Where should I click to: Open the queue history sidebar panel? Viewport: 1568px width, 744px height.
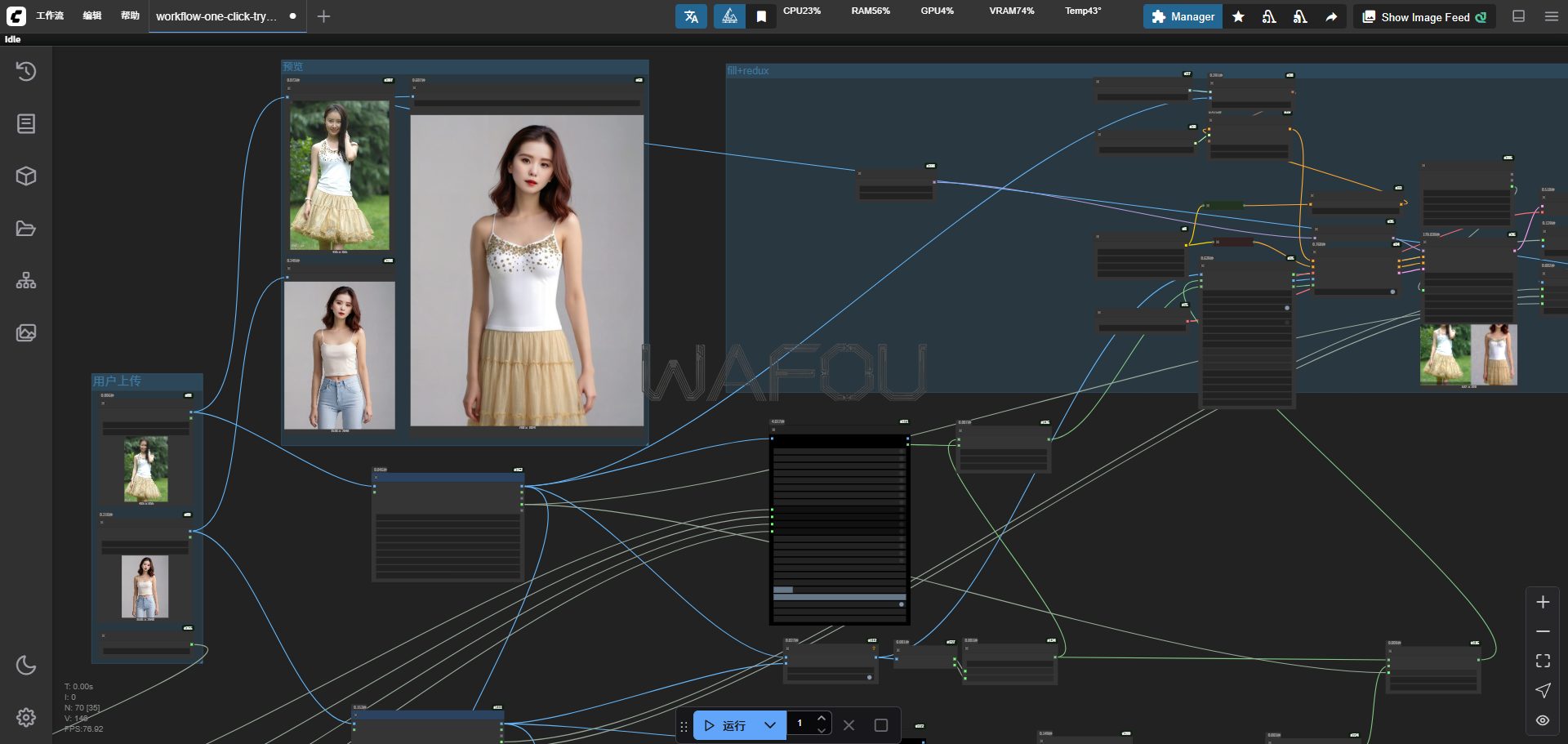(x=26, y=71)
